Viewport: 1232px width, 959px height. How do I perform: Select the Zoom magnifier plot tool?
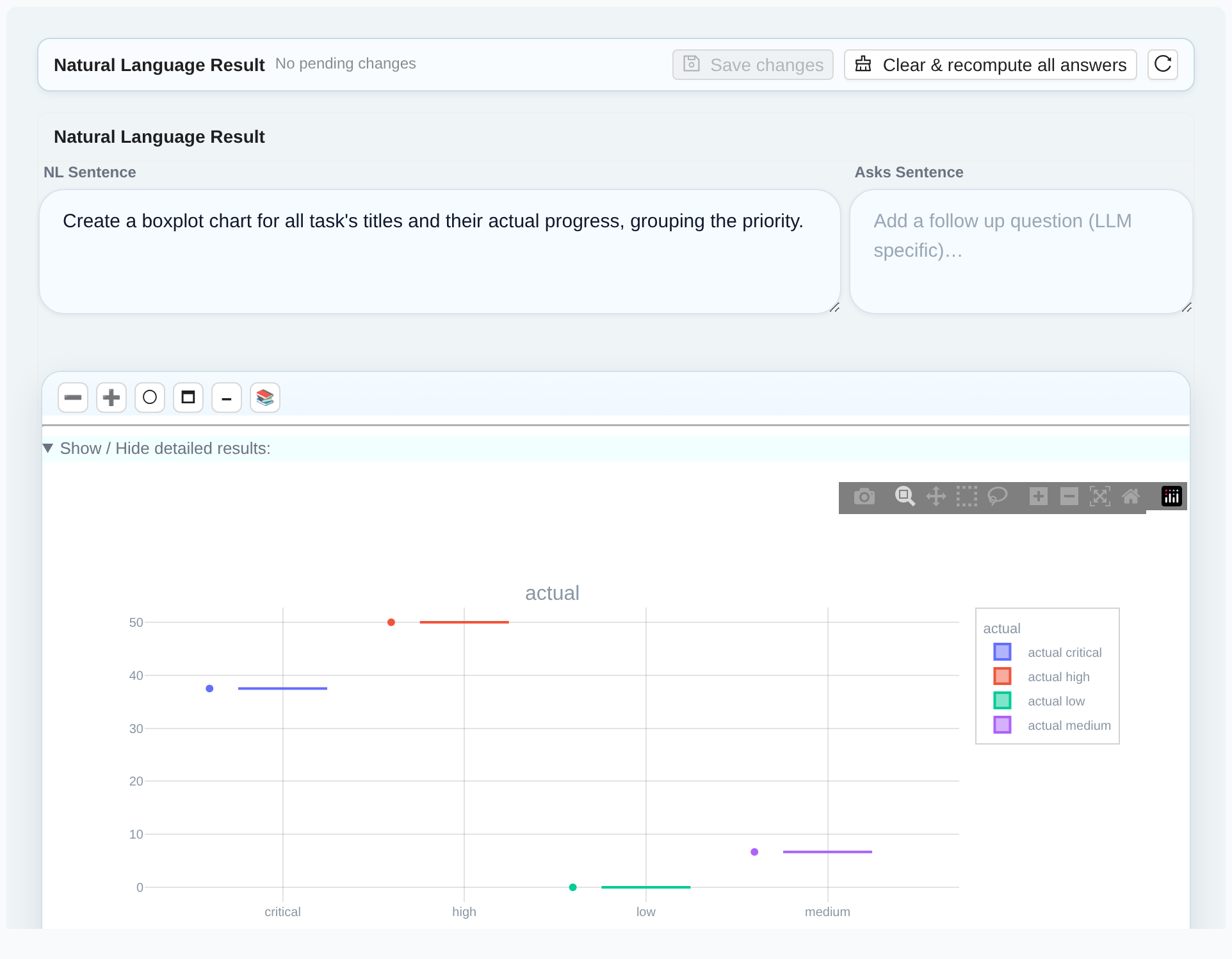(x=905, y=496)
